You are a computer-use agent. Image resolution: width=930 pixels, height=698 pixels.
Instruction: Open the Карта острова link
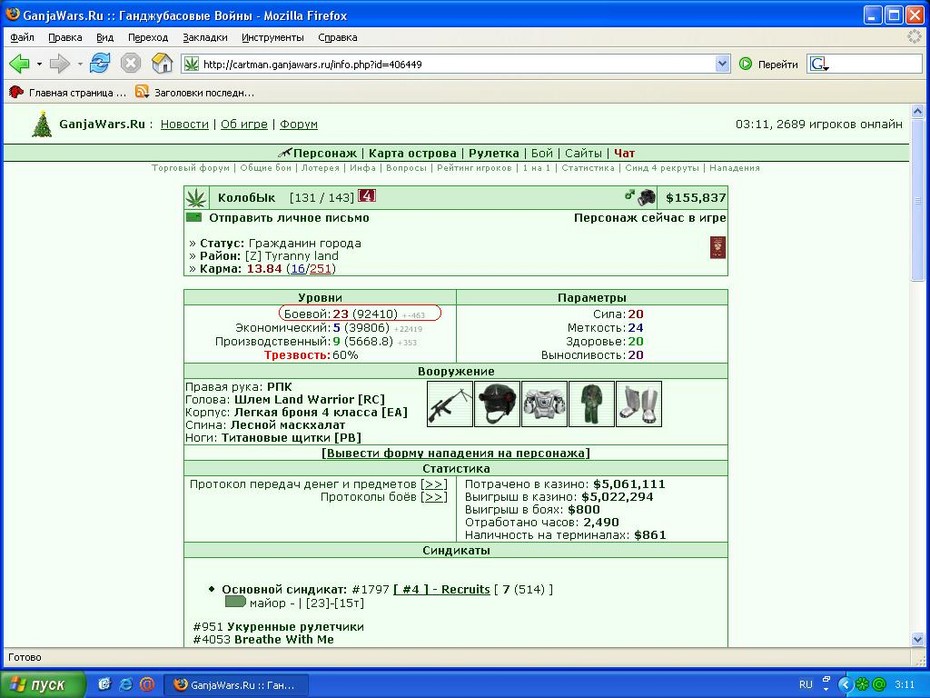pos(412,153)
